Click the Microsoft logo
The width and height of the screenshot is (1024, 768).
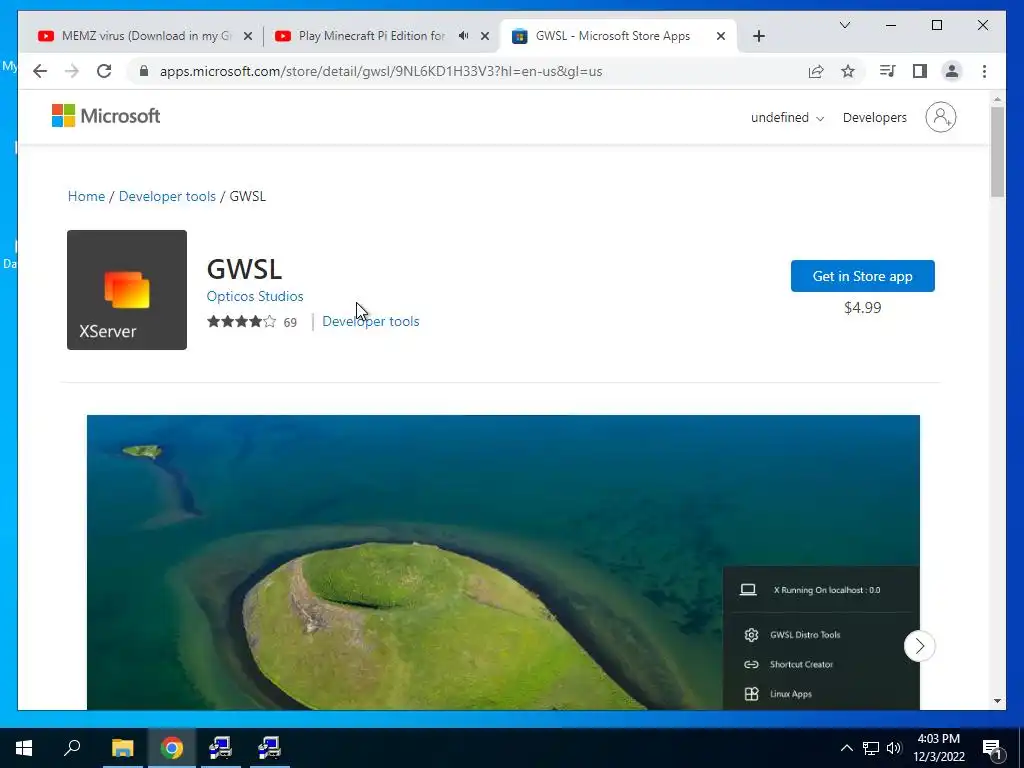(106, 116)
